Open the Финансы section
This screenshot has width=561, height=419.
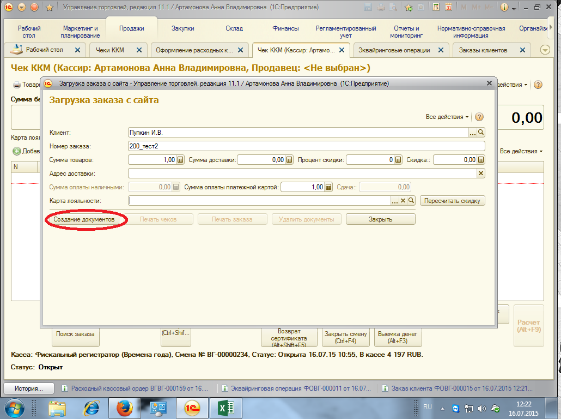click(x=286, y=28)
